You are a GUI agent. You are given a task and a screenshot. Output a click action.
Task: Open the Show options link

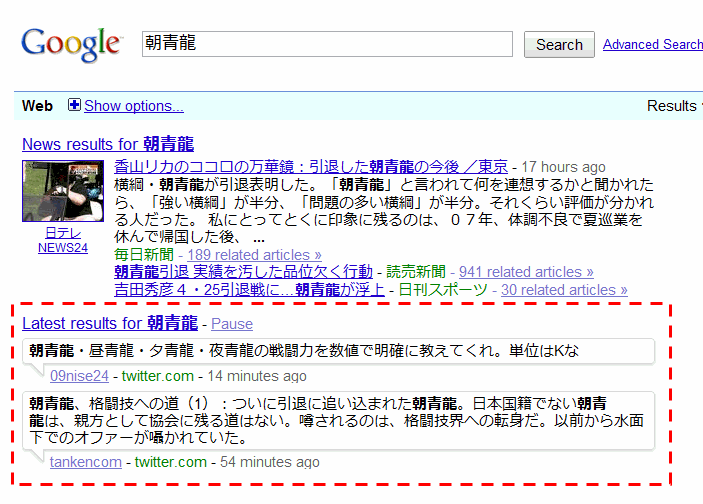point(134,106)
